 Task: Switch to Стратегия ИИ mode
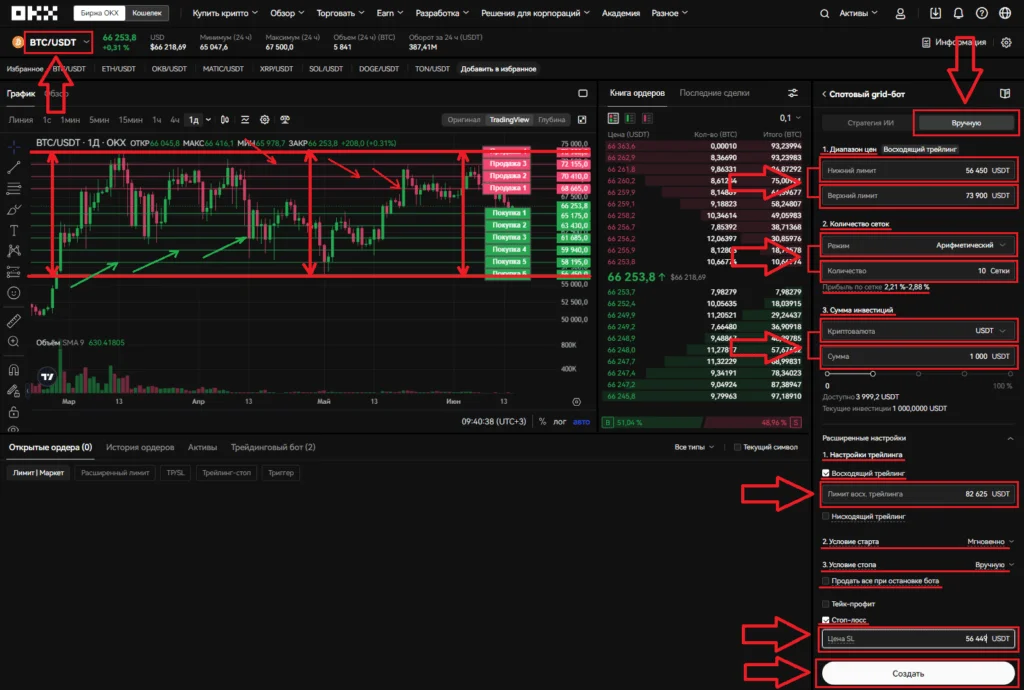[x=870, y=123]
